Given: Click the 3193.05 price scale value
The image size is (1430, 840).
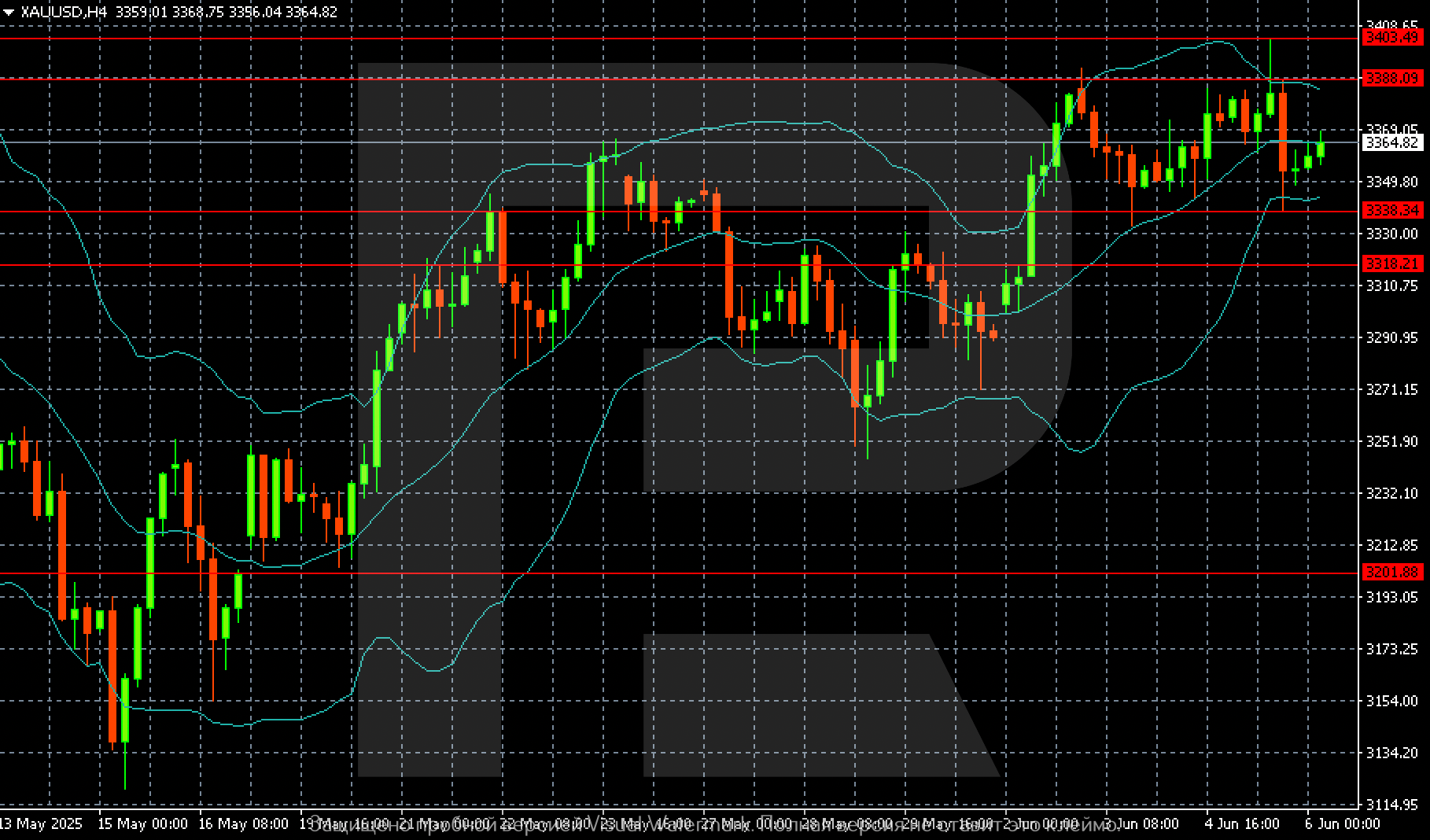Looking at the screenshot, I should [x=1392, y=597].
